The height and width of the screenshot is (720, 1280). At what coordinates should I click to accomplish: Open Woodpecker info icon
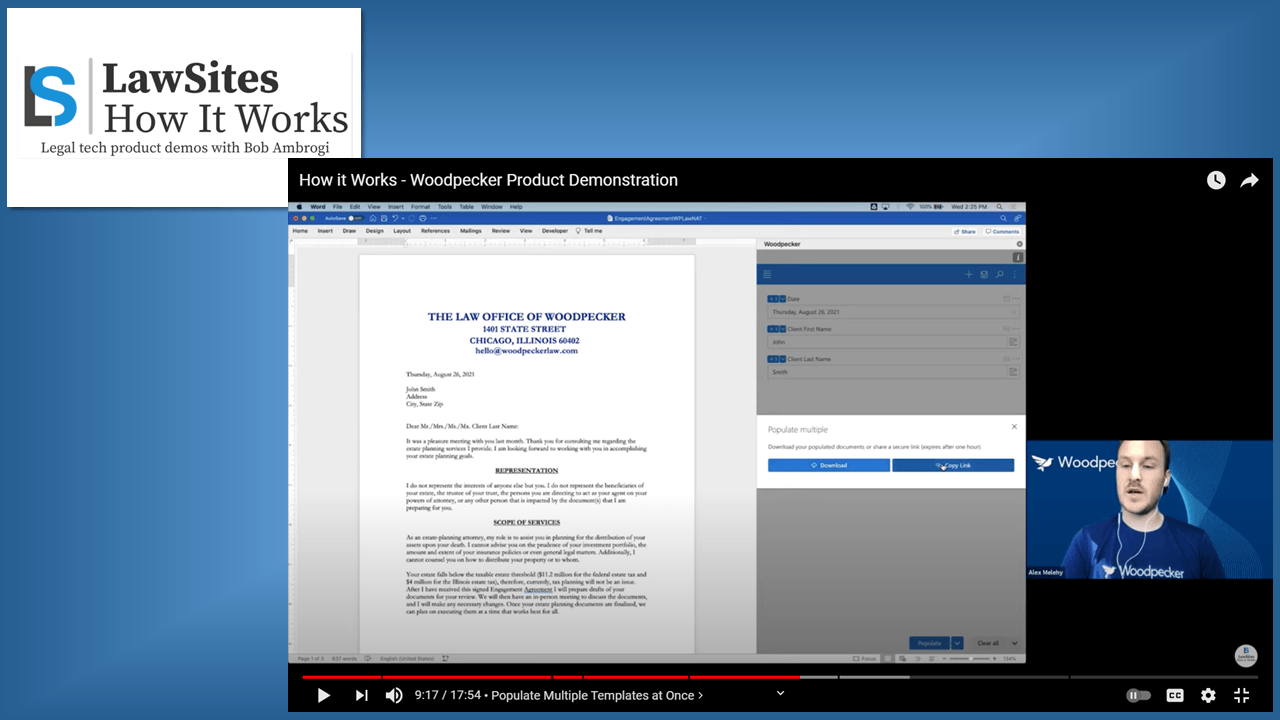pyautogui.click(x=1018, y=257)
